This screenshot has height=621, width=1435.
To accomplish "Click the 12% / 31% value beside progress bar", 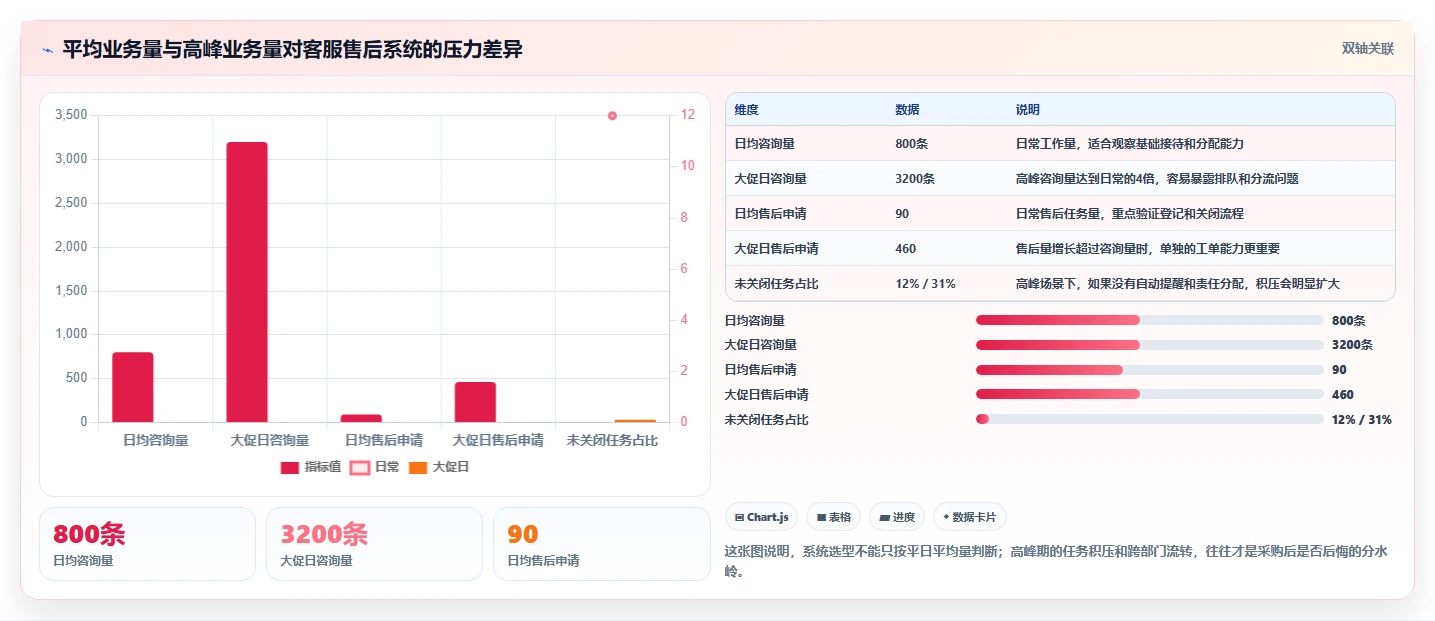I will pyautogui.click(x=1362, y=419).
